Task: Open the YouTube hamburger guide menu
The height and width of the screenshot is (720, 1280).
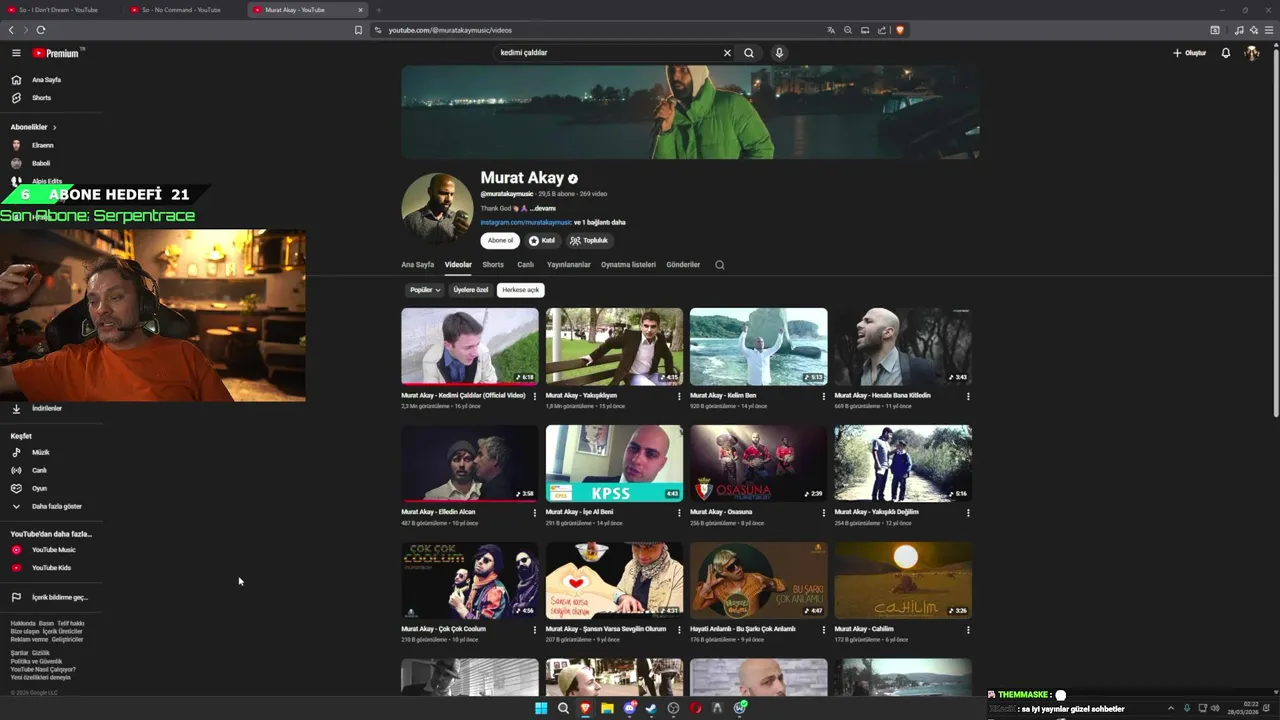Action: tap(16, 53)
